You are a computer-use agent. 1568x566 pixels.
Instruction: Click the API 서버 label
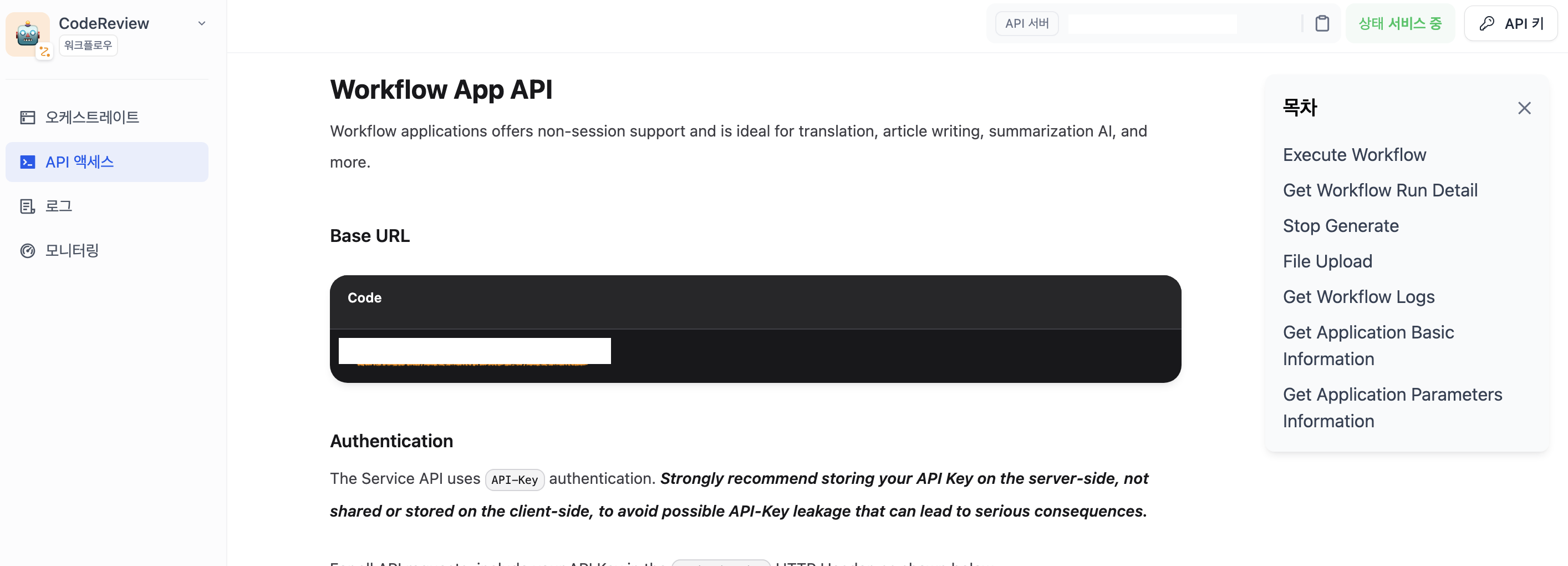tap(1027, 23)
